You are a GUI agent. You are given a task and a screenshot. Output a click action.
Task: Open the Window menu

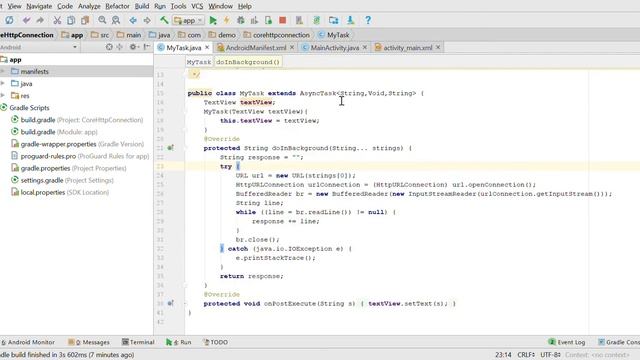pos(220,6)
